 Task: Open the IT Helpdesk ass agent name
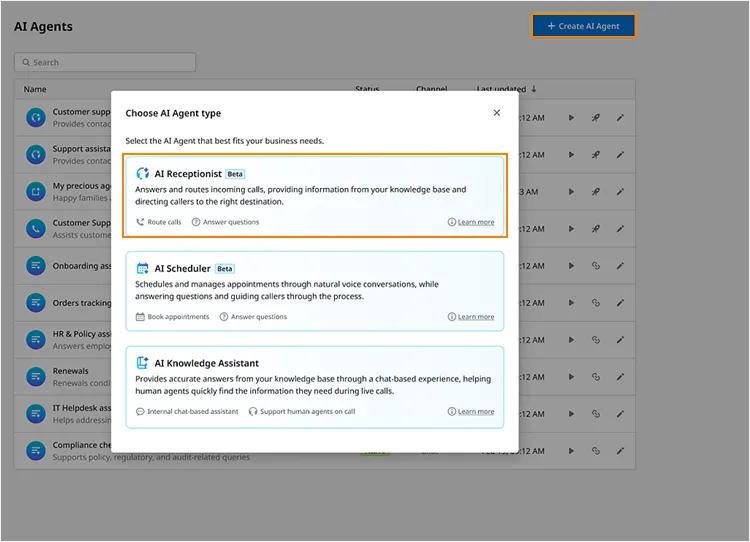coord(81,408)
